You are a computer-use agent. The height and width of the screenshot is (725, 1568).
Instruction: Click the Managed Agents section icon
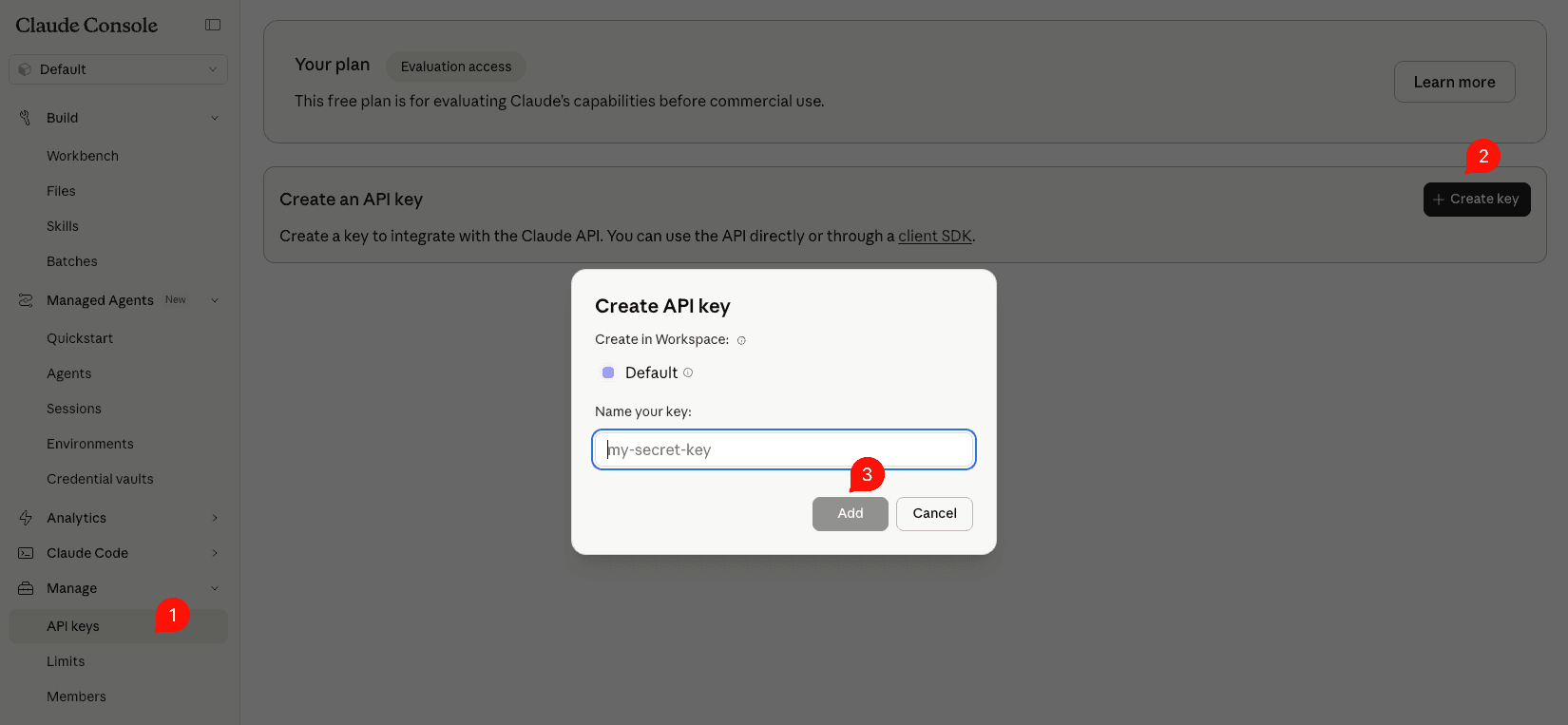pyautogui.click(x=26, y=300)
